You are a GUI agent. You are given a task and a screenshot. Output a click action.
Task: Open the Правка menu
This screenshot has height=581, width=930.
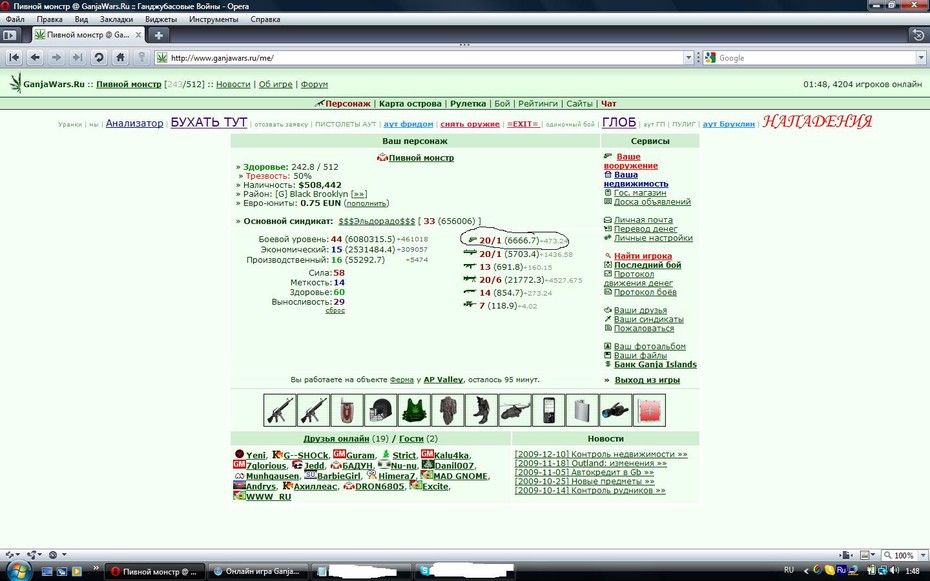tap(49, 19)
